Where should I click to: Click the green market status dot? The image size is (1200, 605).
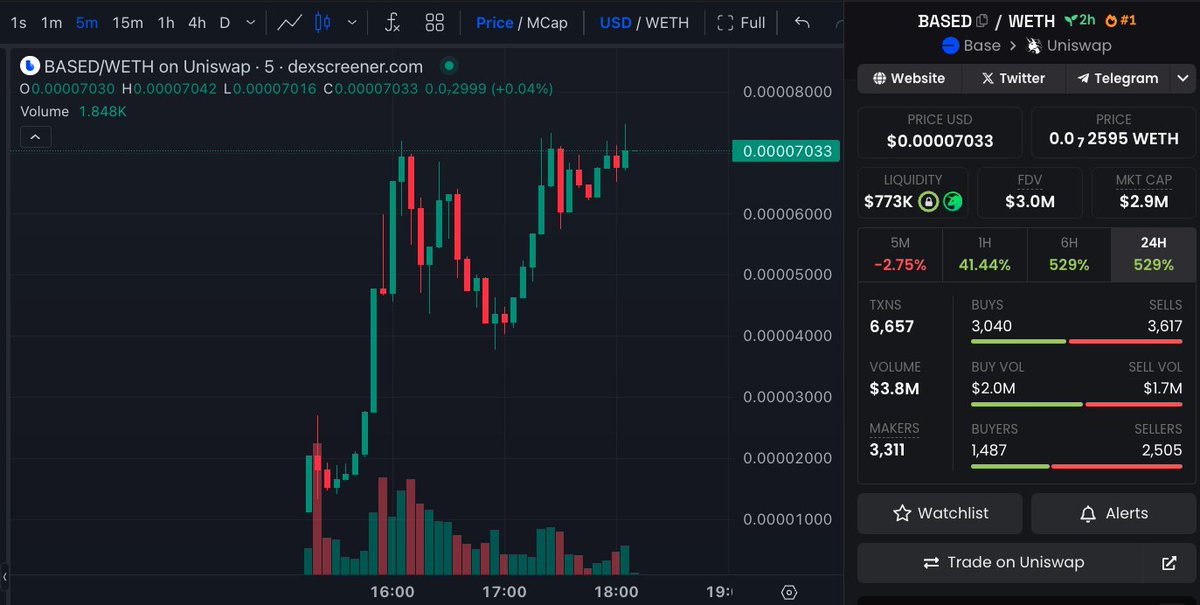coord(449,66)
